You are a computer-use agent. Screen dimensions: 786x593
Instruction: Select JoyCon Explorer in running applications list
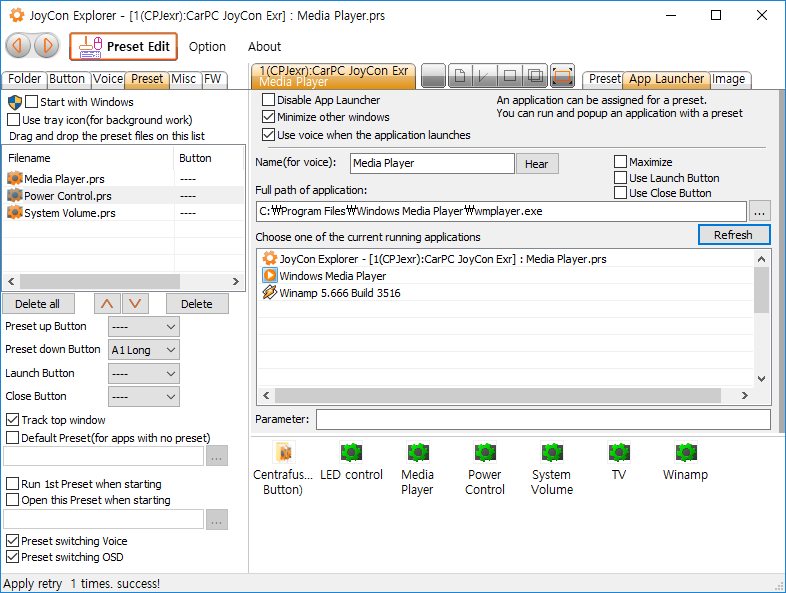[x=505, y=259]
